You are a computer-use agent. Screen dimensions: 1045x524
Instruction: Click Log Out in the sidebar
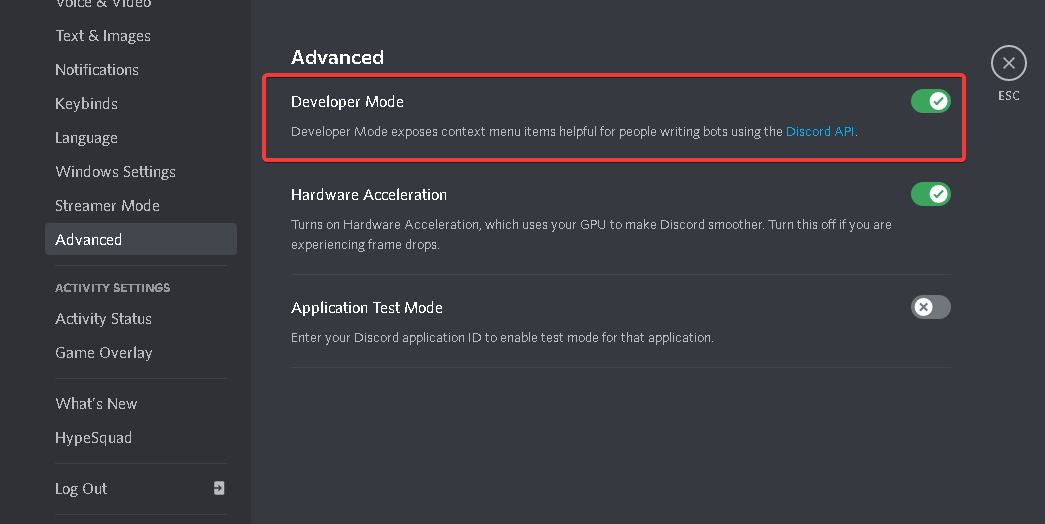tap(81, 489)
